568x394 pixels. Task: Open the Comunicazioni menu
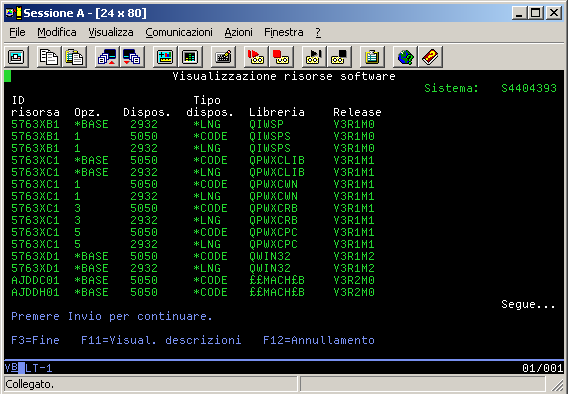pos(179,32)
